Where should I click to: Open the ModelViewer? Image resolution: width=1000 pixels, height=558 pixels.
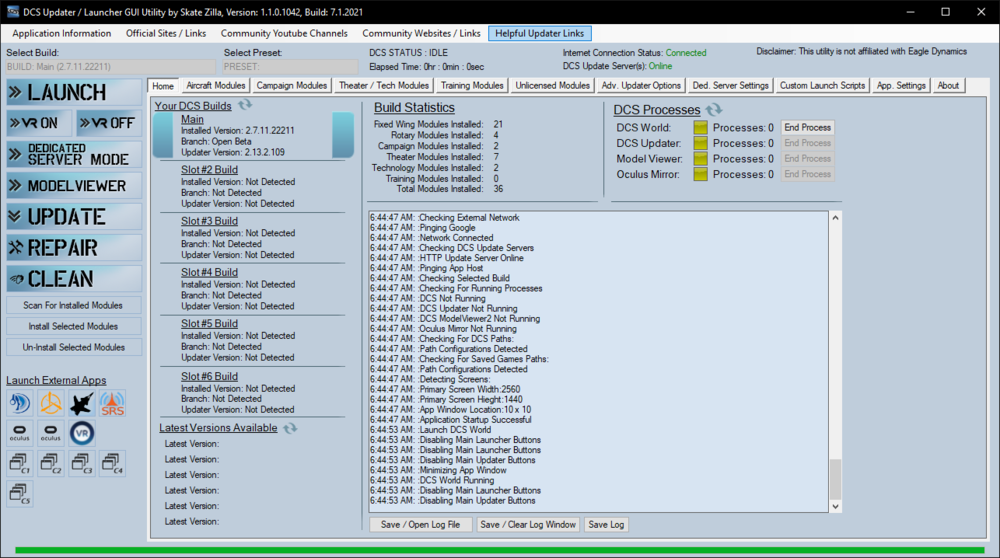(x=74, y=186)
